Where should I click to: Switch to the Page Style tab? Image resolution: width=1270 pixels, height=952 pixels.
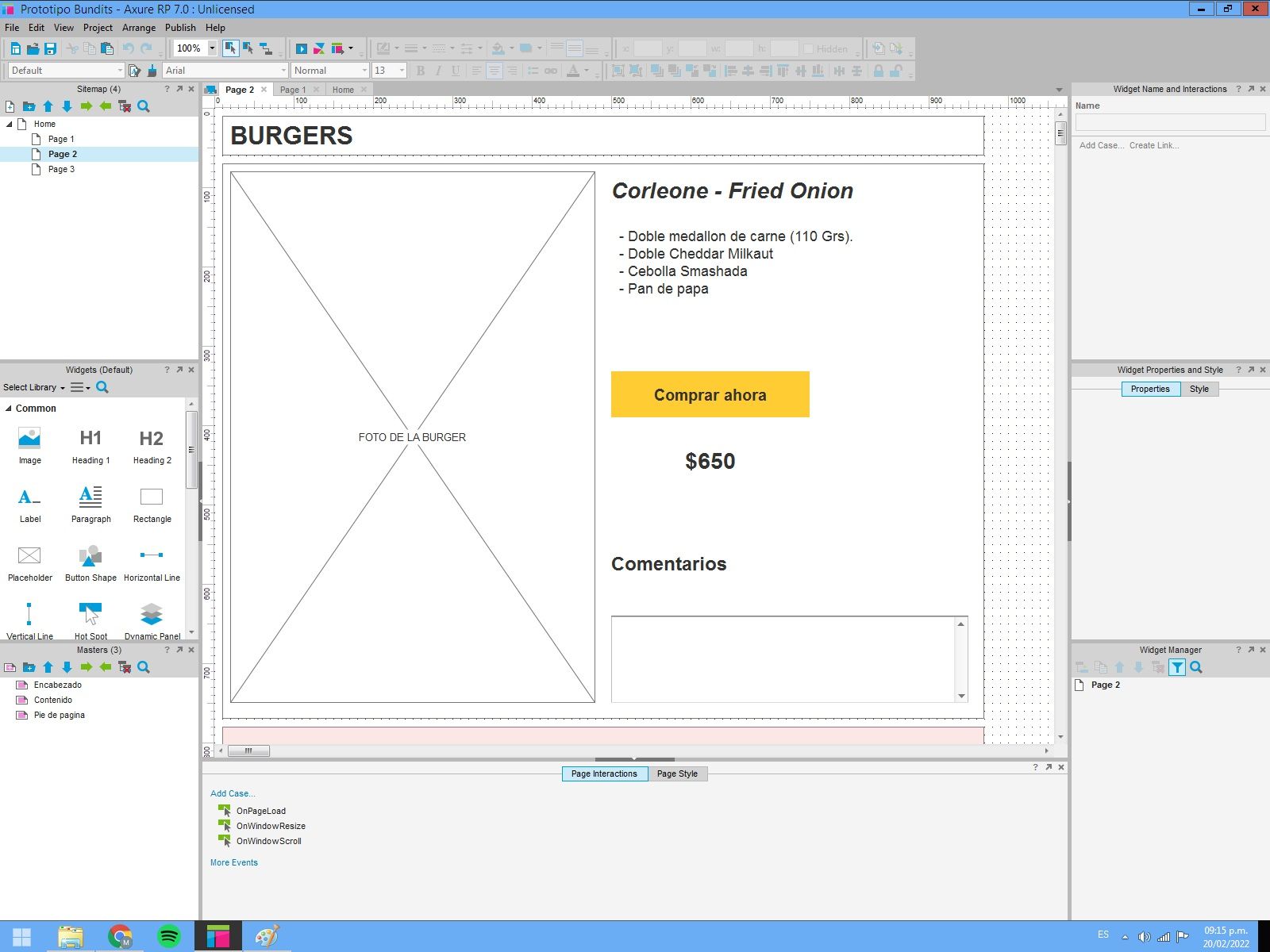[x=677, y=773]
